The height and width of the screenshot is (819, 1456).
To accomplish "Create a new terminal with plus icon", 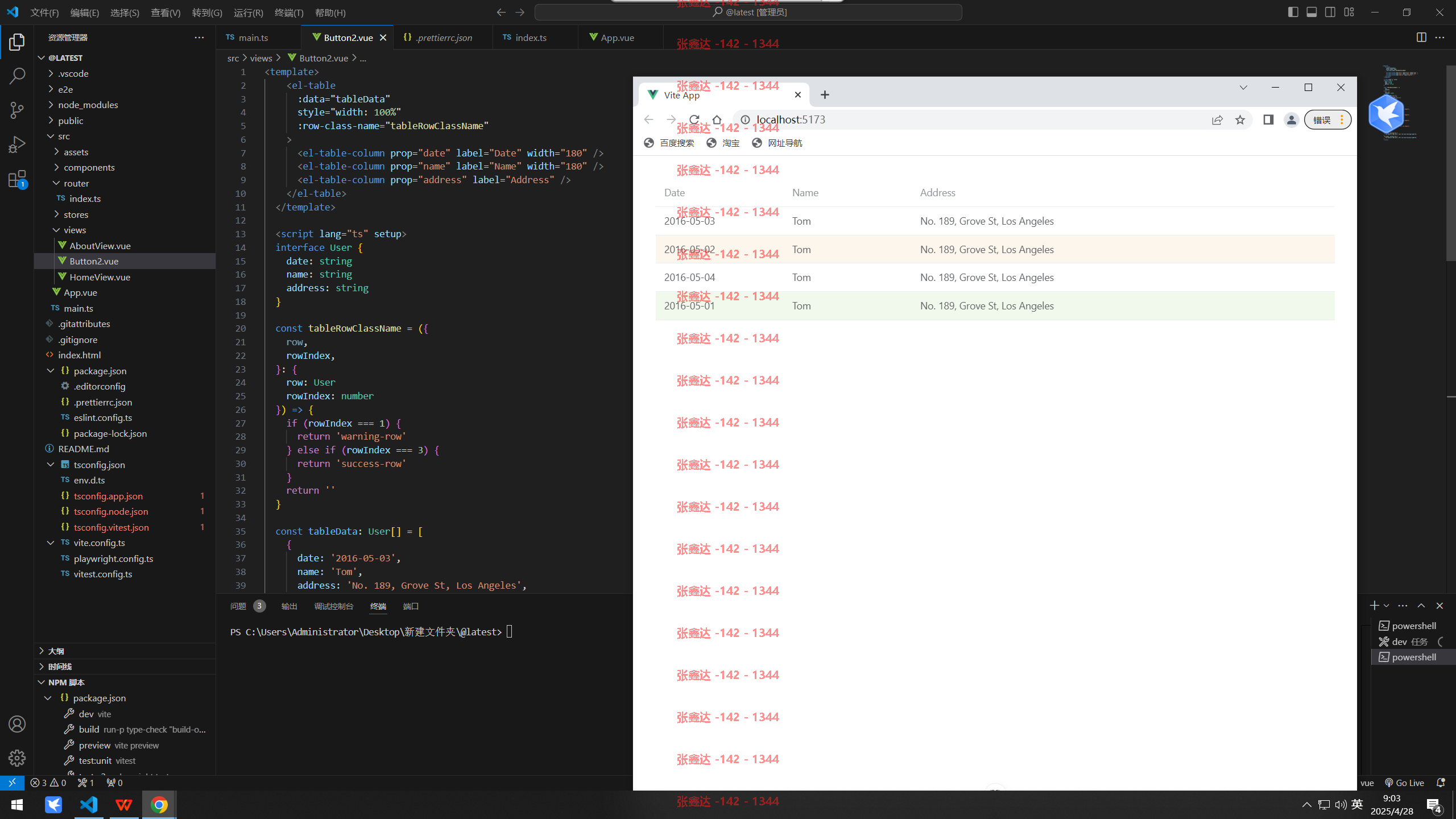I will tap(1375, 606).
